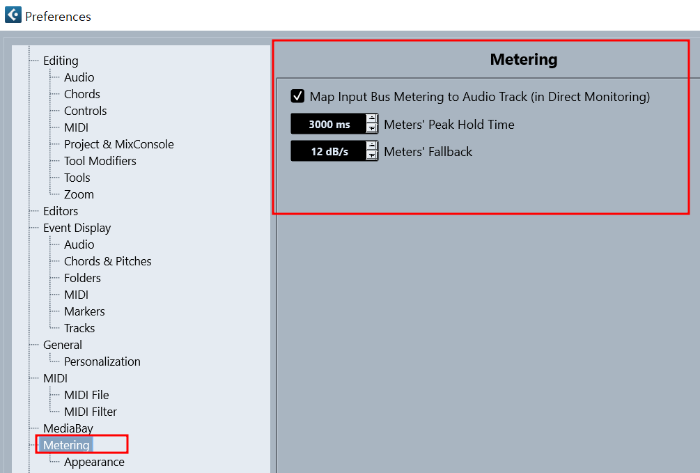This screenshot has width=700, height=473.
Task: Click the Metering page heading
Action: coord(524,59)
